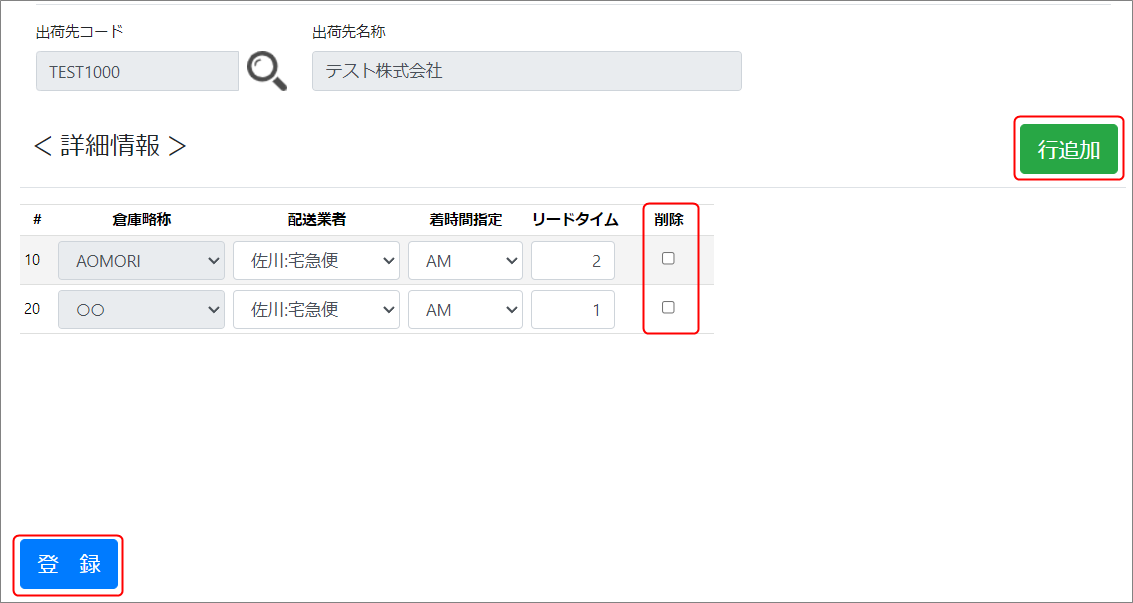Click the リードタイム input showing 1
This screenshot has height=603, width=1133.
tap(572, 310)
